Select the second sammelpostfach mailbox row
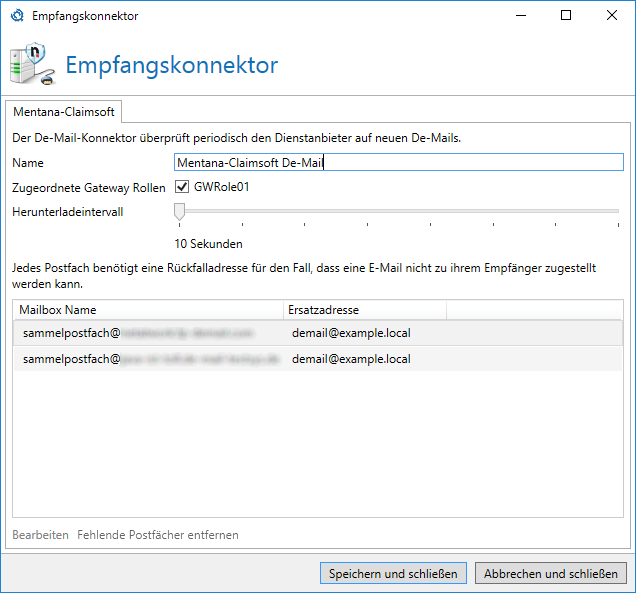 pos(318,359)
